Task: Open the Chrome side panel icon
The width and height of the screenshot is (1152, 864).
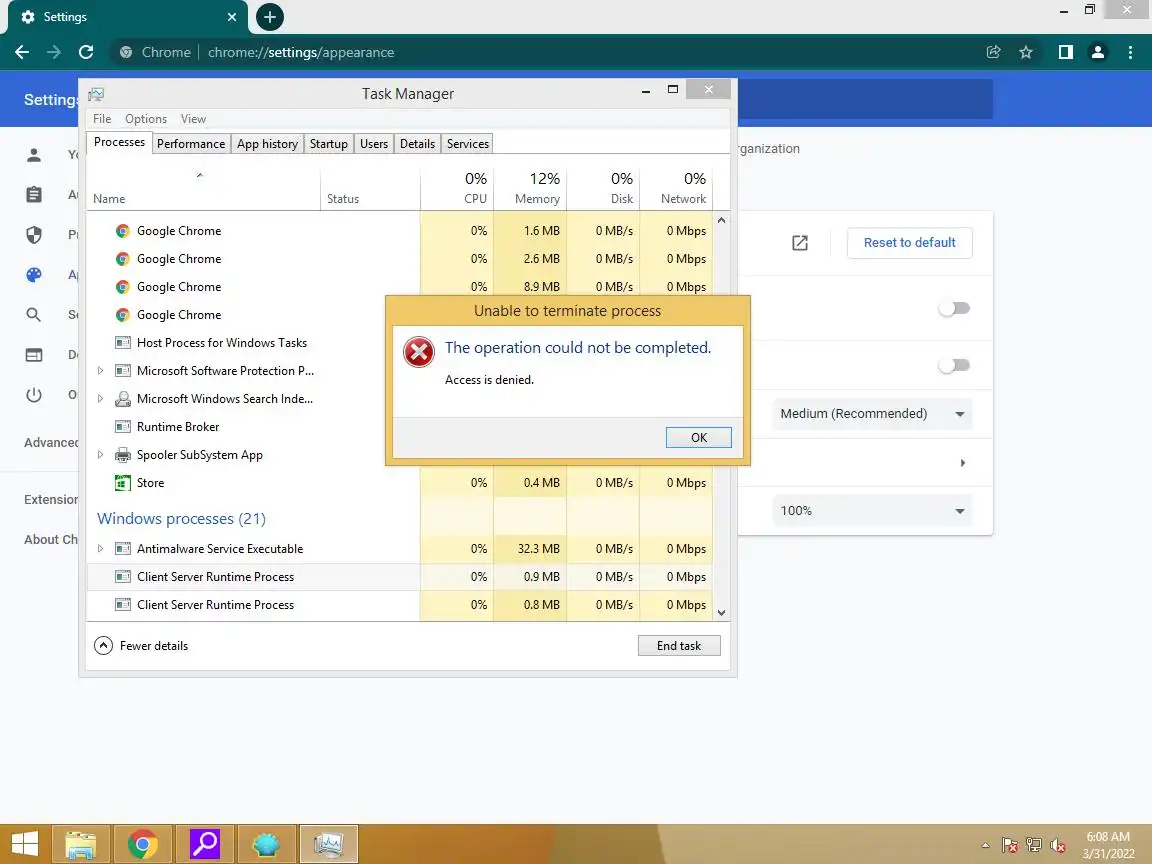Action: [x=1065, y=52]
